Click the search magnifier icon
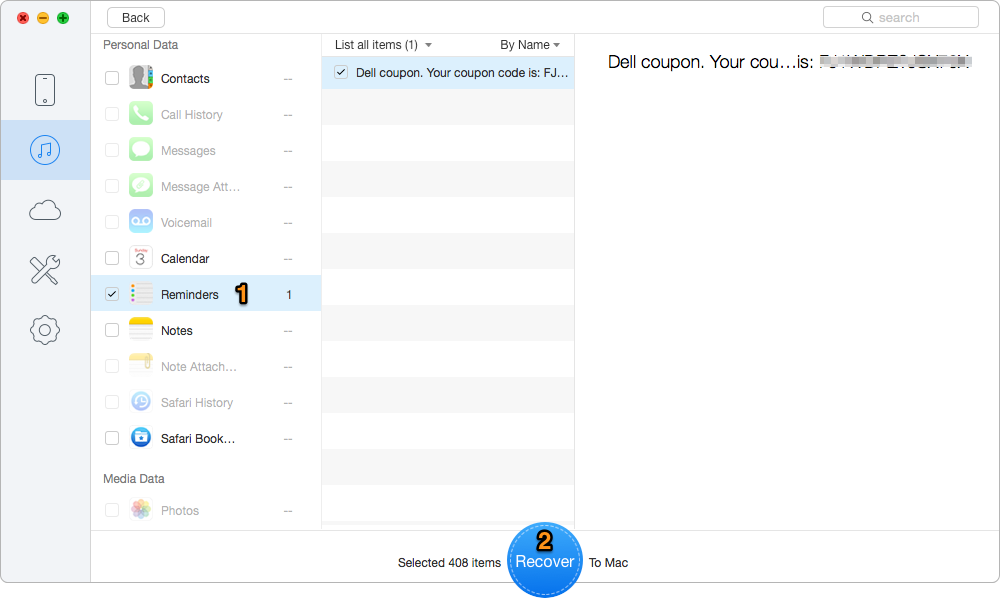This screenshot has height=608, width=1000. click(867, 18)
